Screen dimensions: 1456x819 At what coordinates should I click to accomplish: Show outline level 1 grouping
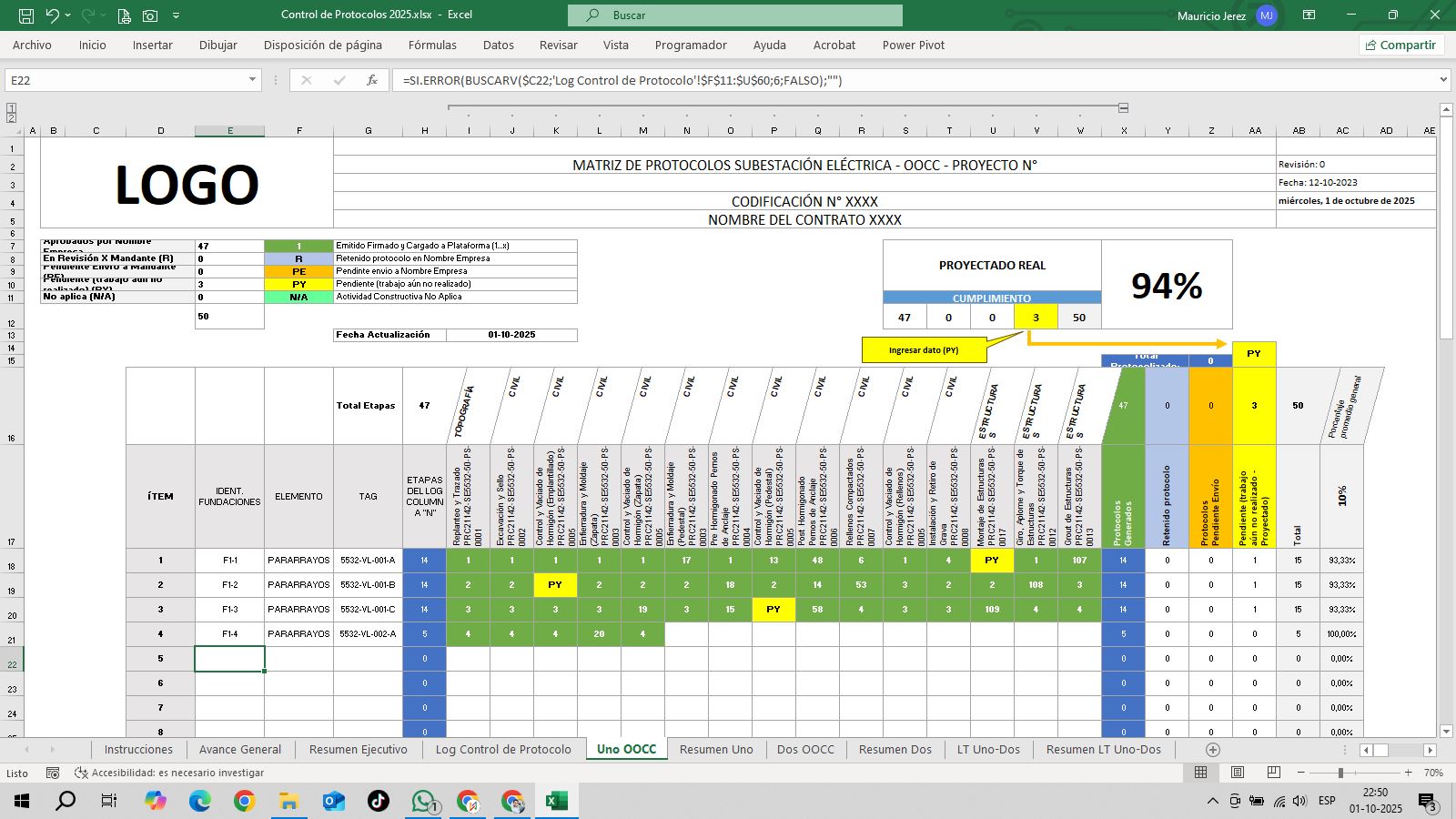pyautogui.click(x=11, y=107)
